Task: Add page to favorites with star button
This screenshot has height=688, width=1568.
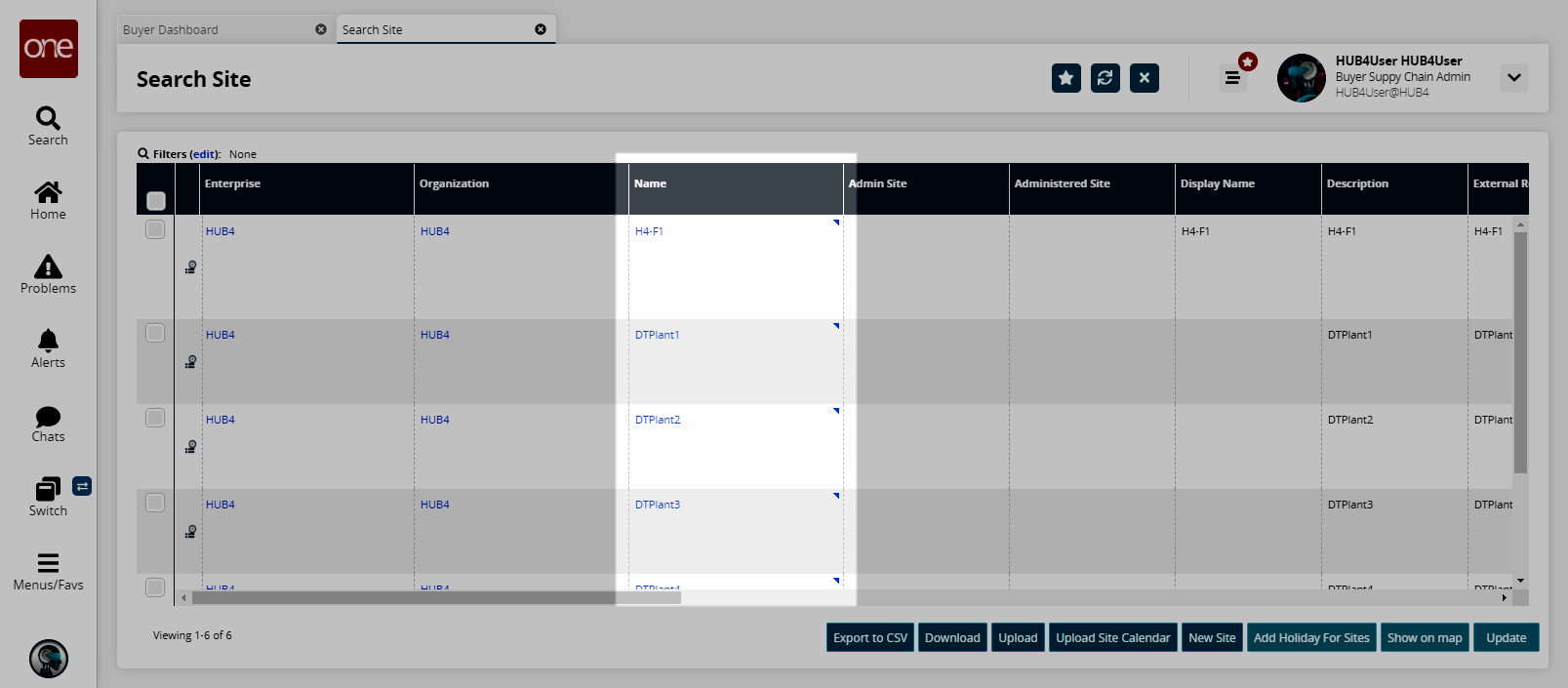Action: tap(1066, 78)
